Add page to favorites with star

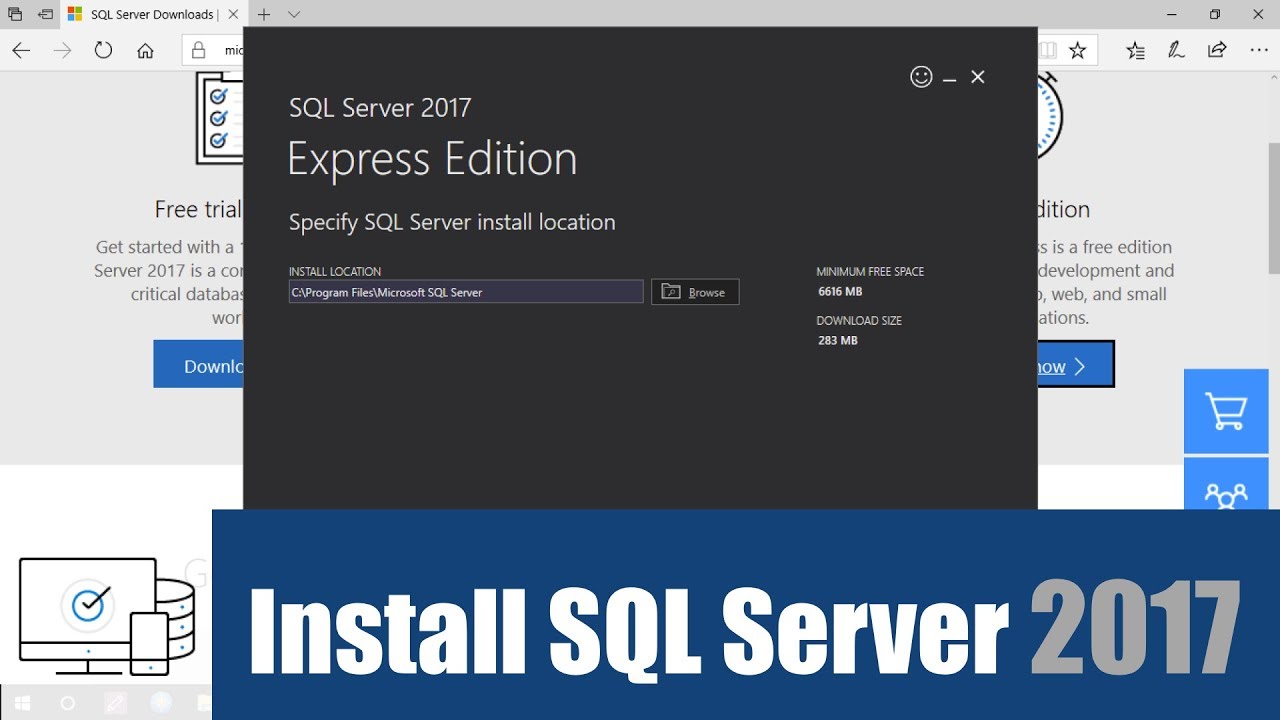[1077, 51]
